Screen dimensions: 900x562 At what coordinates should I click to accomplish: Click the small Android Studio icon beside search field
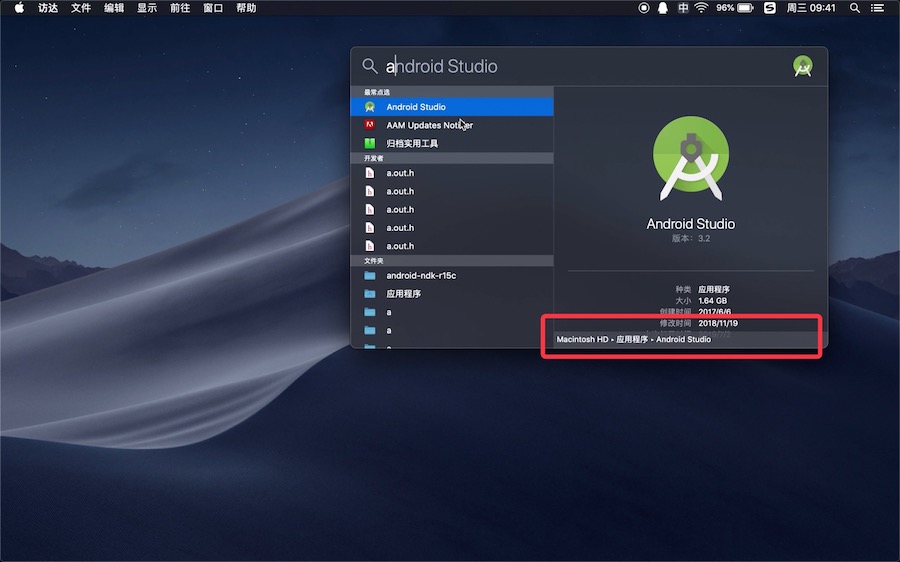click(802, 66)
